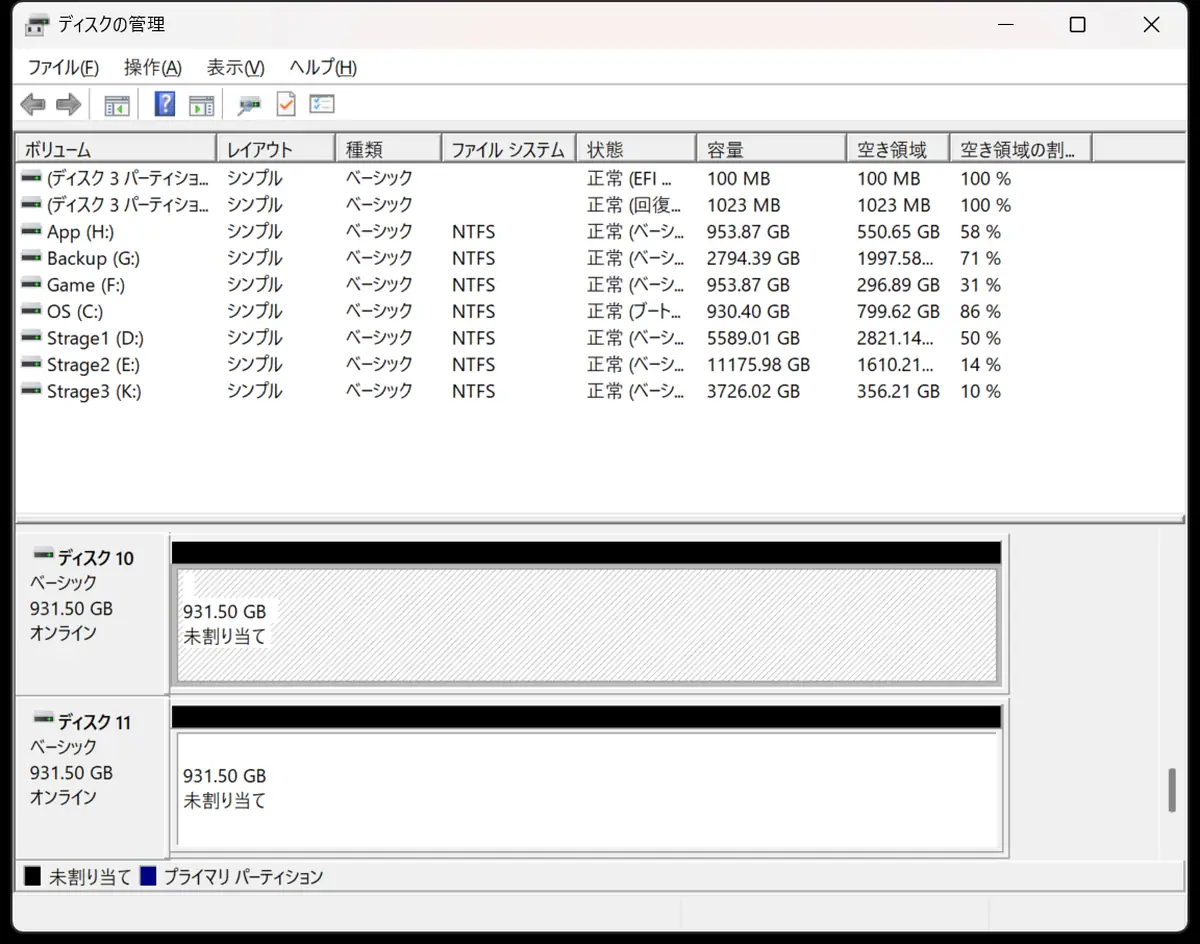Select the second ディスク 3 パーティション row (1023 MB)
Viewport: 1200px width, 944px height.
pyautogui.click(x=554, y=205)
